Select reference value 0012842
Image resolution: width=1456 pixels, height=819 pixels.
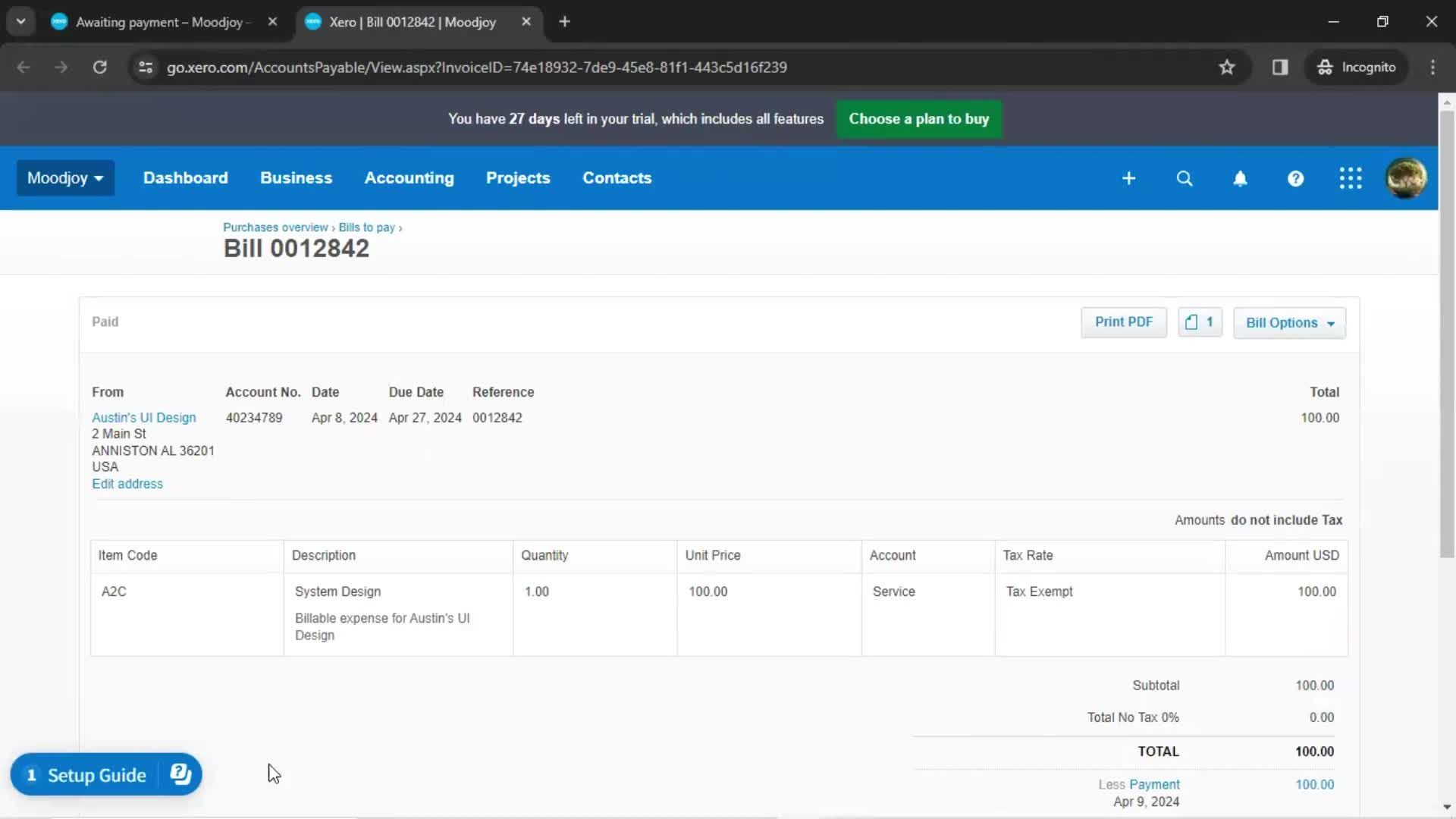click(497, 418)
